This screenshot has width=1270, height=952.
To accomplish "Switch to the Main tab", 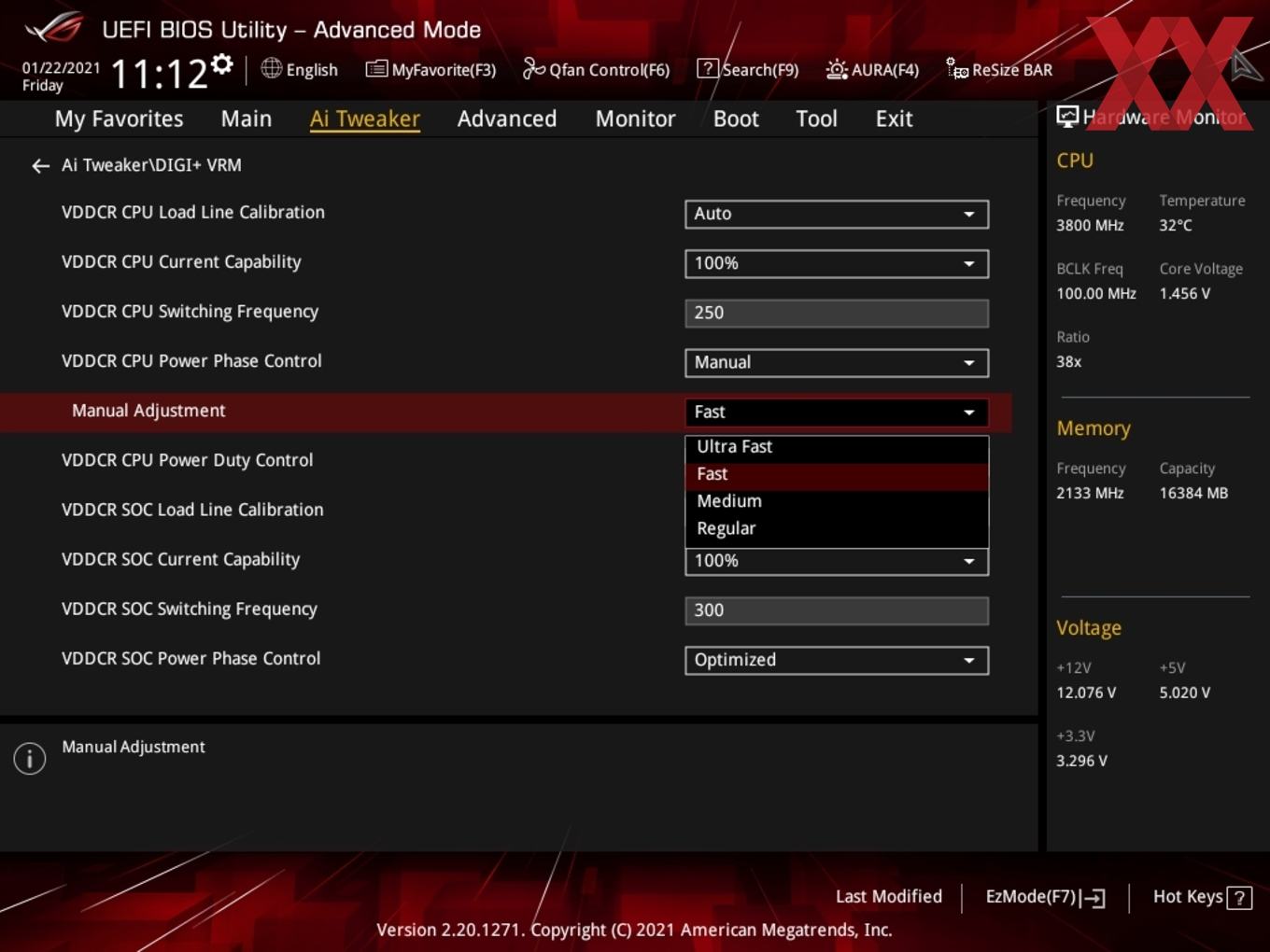I will point(247,119).
